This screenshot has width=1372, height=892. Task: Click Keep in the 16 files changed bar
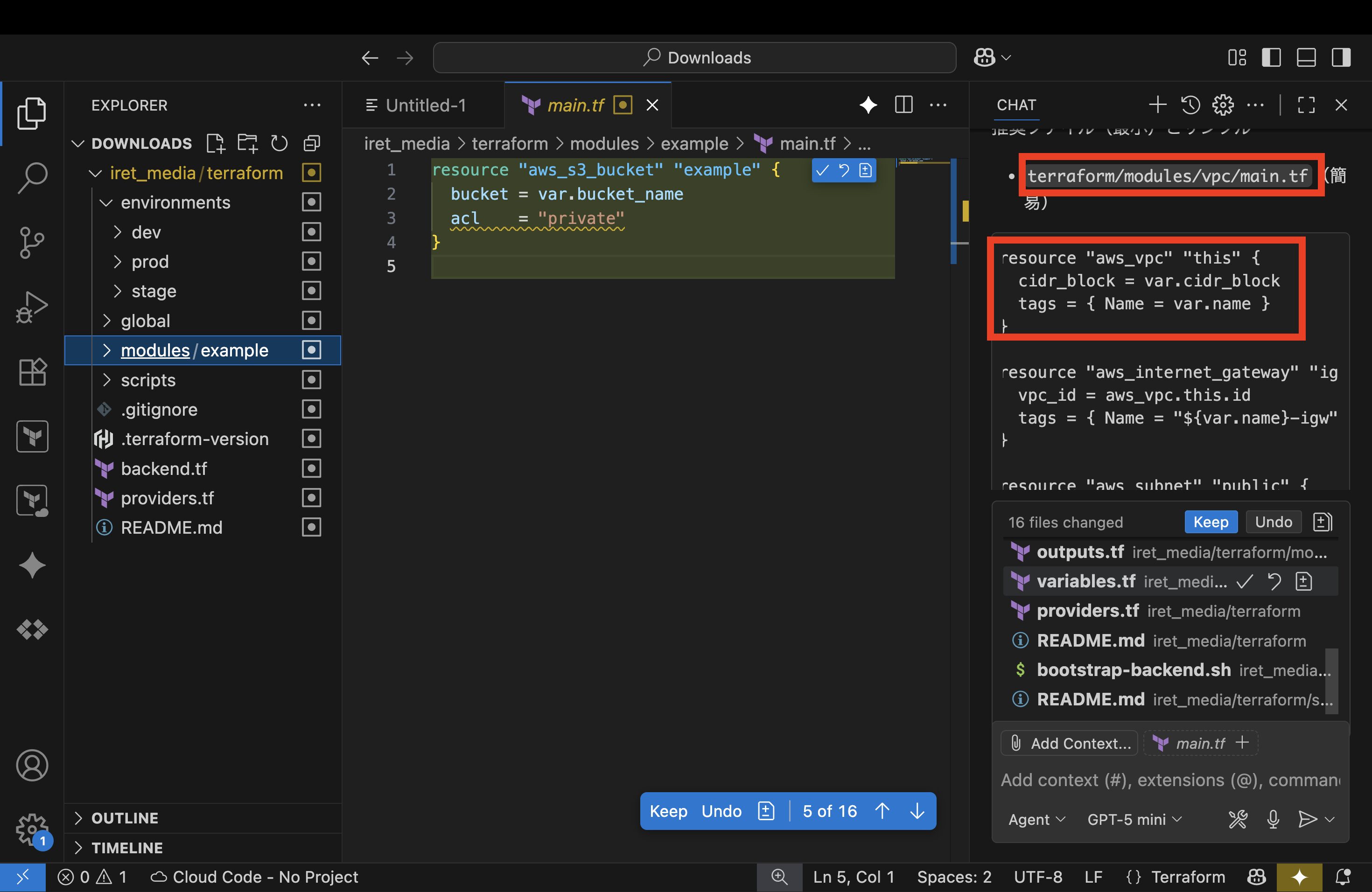coord(1211,522)
